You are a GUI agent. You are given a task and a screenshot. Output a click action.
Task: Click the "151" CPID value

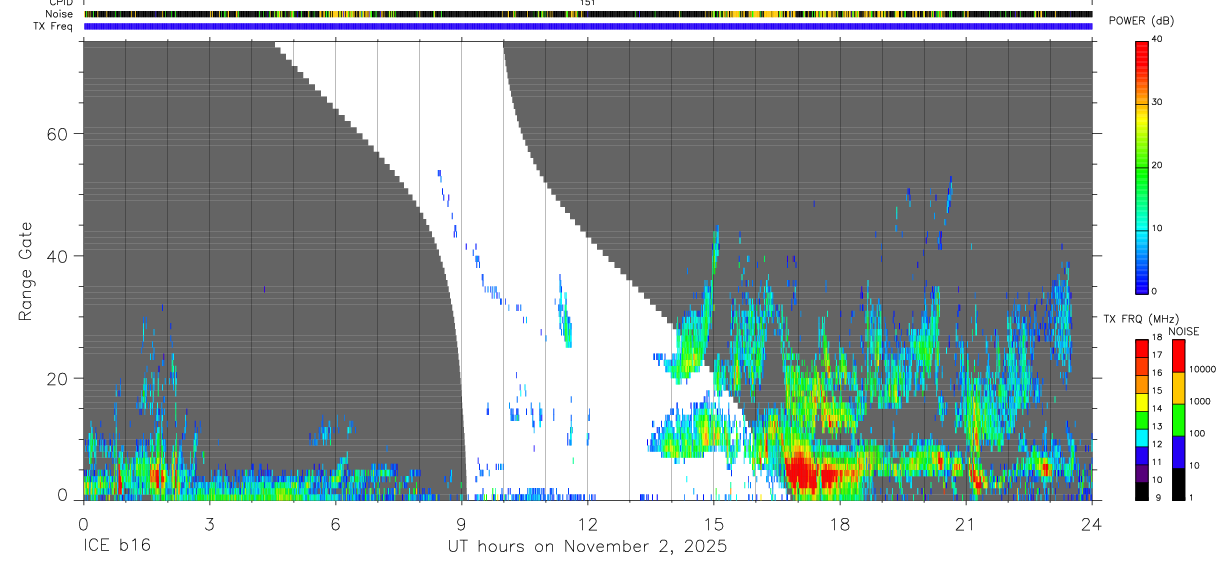pyautogui.click(x=588, y=3)
